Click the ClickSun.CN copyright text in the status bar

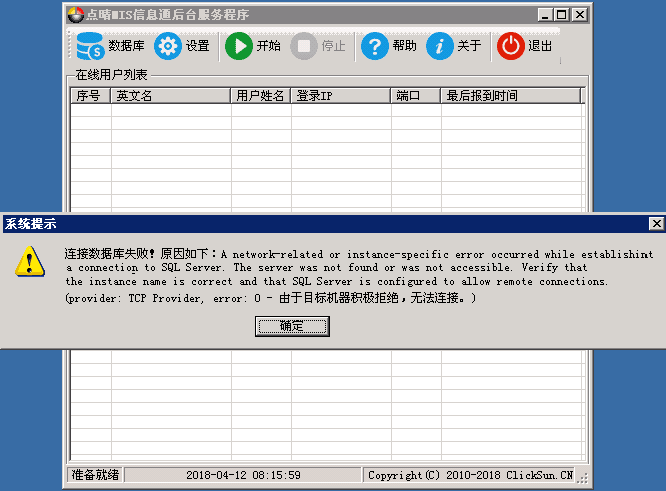click(470, 475)
